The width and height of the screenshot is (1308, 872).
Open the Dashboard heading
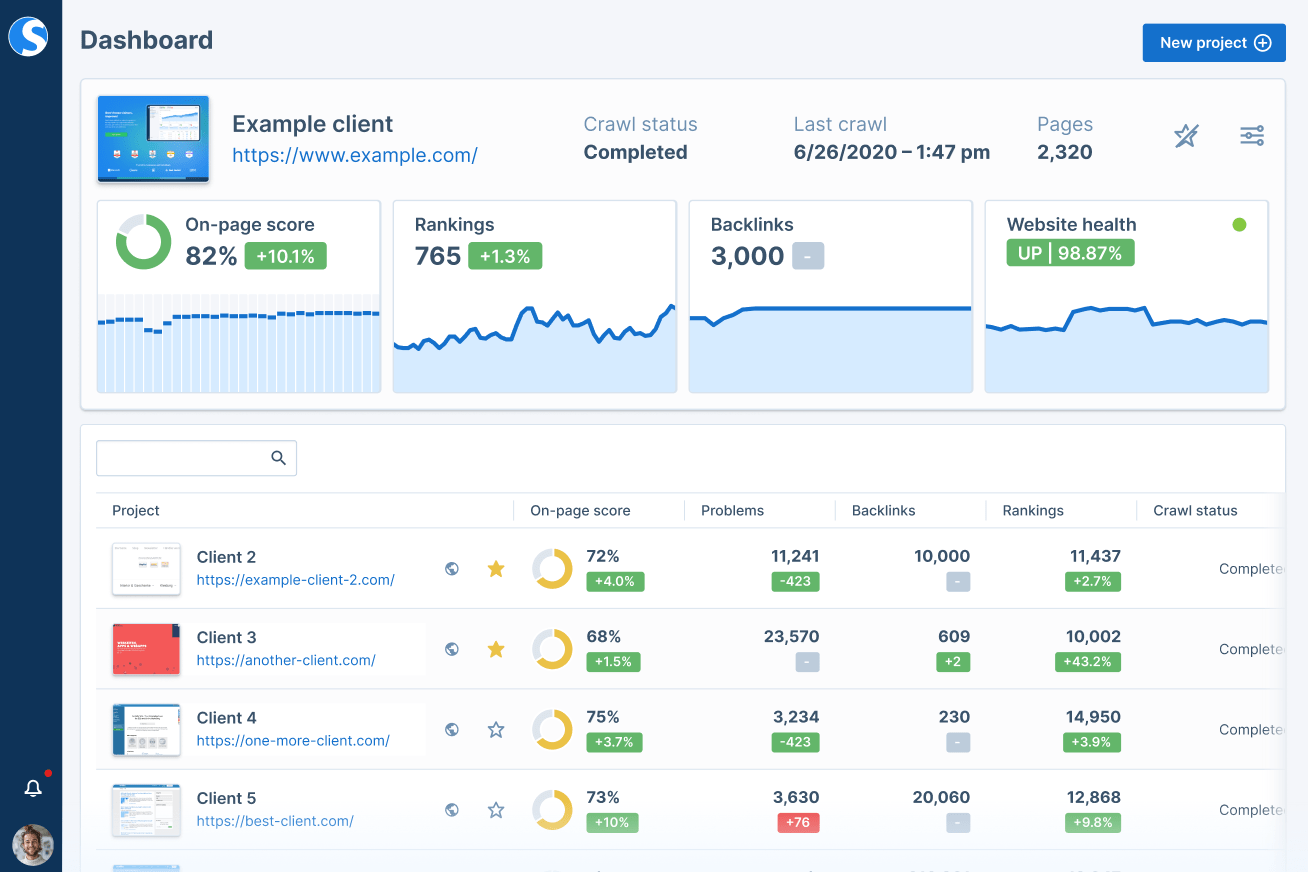click(x=146, y=40)
